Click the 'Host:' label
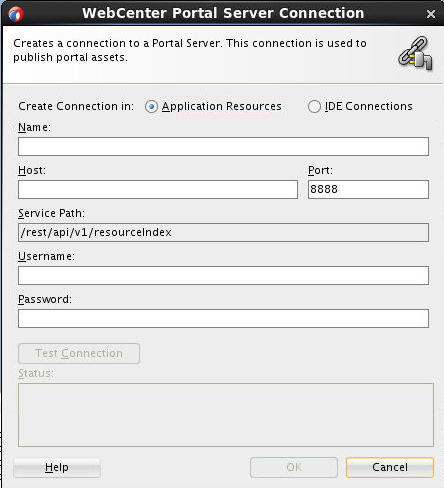 coord(32,170)
